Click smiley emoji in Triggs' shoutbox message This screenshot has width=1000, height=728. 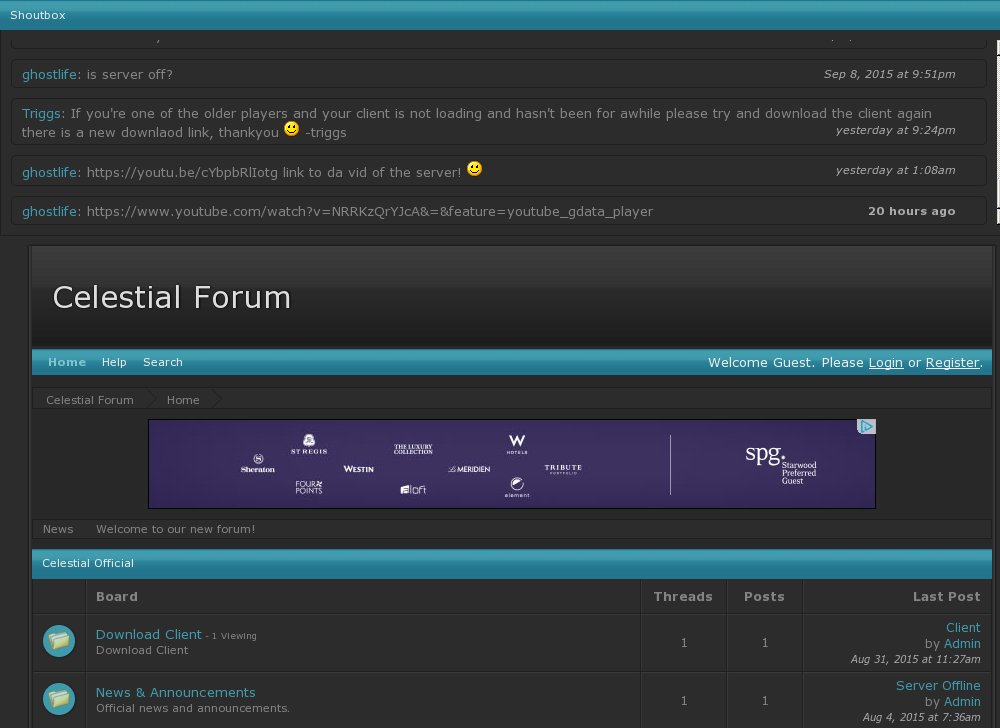click(291, 130)
